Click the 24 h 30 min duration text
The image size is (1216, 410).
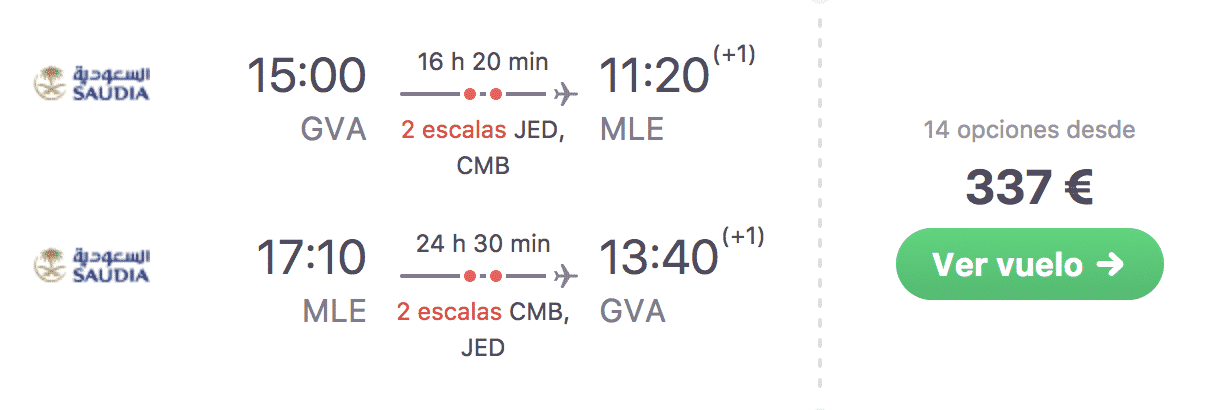point(485,243)
